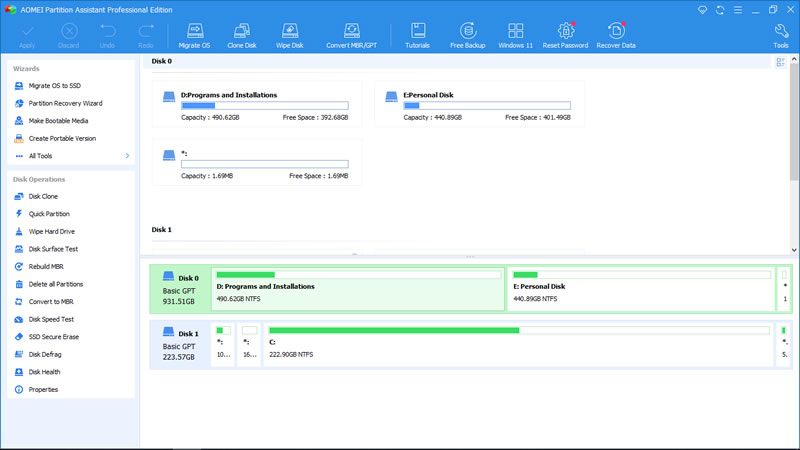Open the Tutorials toolbar button
The height and width of the screenshot is (450, 800).
pyautogui.click(x=417, y=36)
